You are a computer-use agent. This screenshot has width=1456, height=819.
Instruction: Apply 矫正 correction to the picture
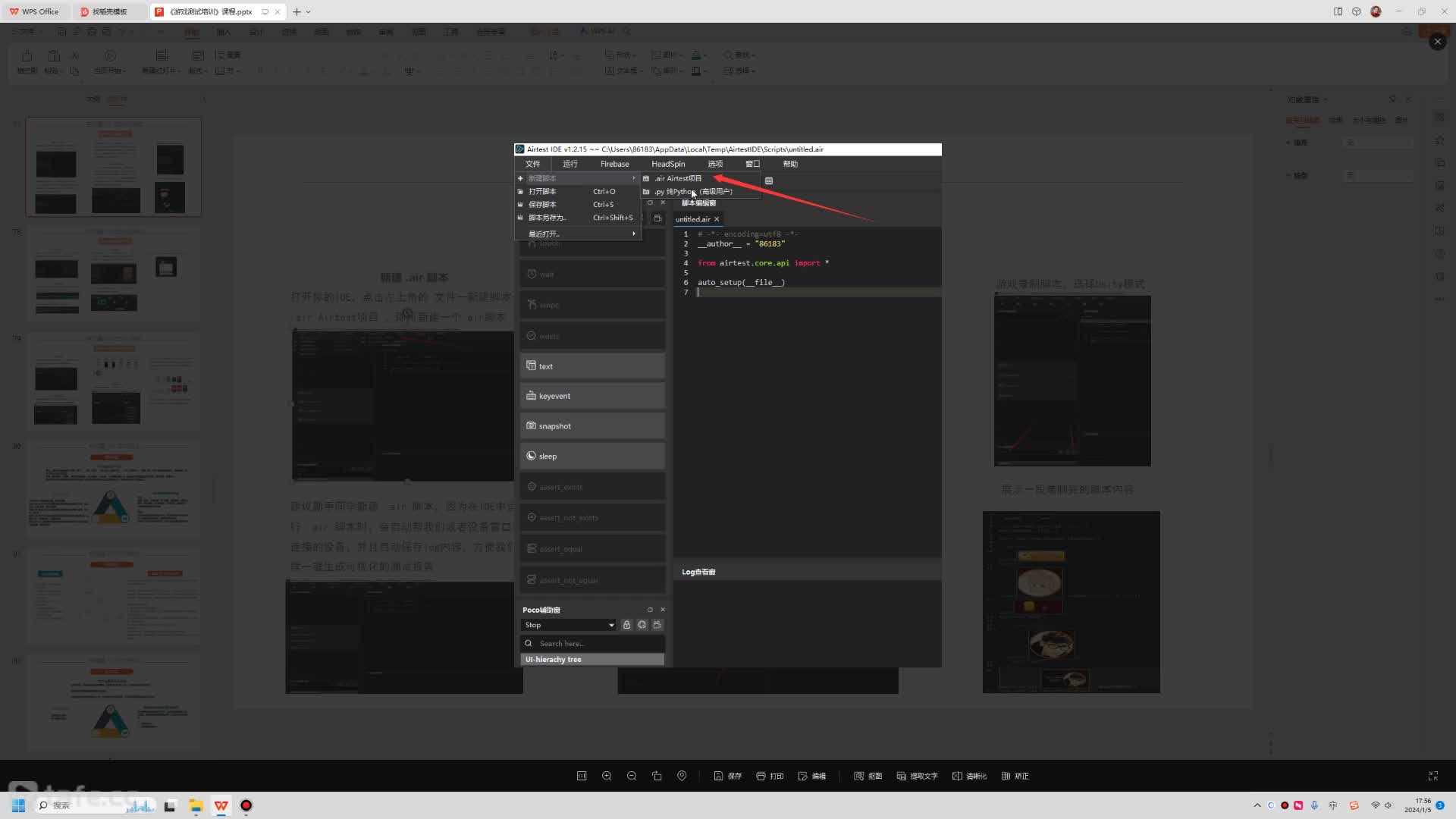1015,776
